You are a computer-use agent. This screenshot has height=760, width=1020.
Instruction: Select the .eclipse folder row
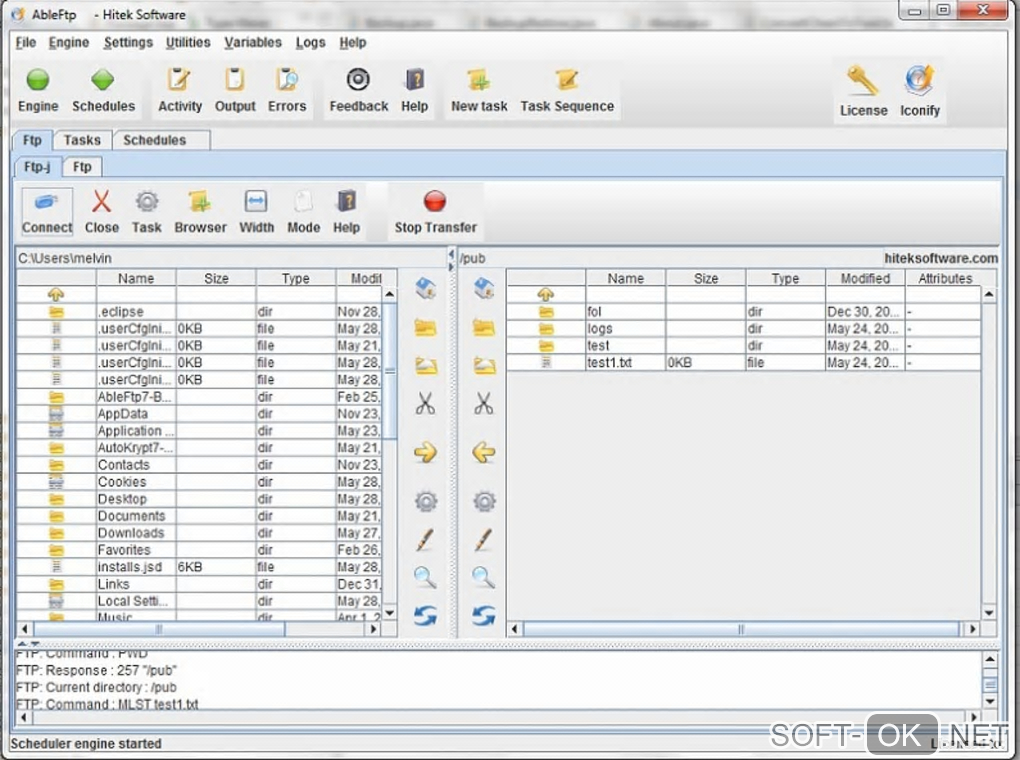pyautogui.click(x=199, y=312)
